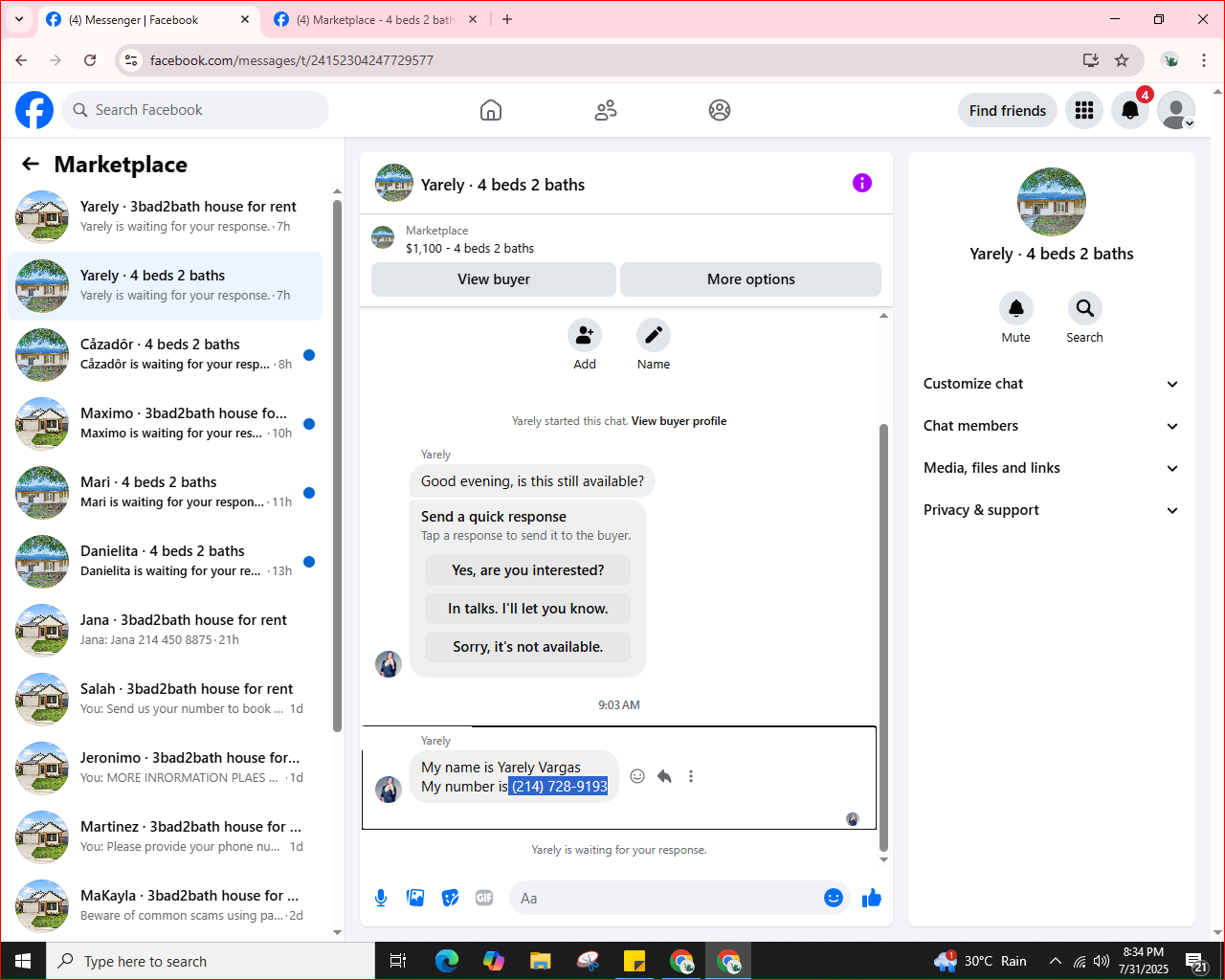Open the Facebook menu grid icon
Screen dimensions: 1225x980
click(x=1084, y=110)
